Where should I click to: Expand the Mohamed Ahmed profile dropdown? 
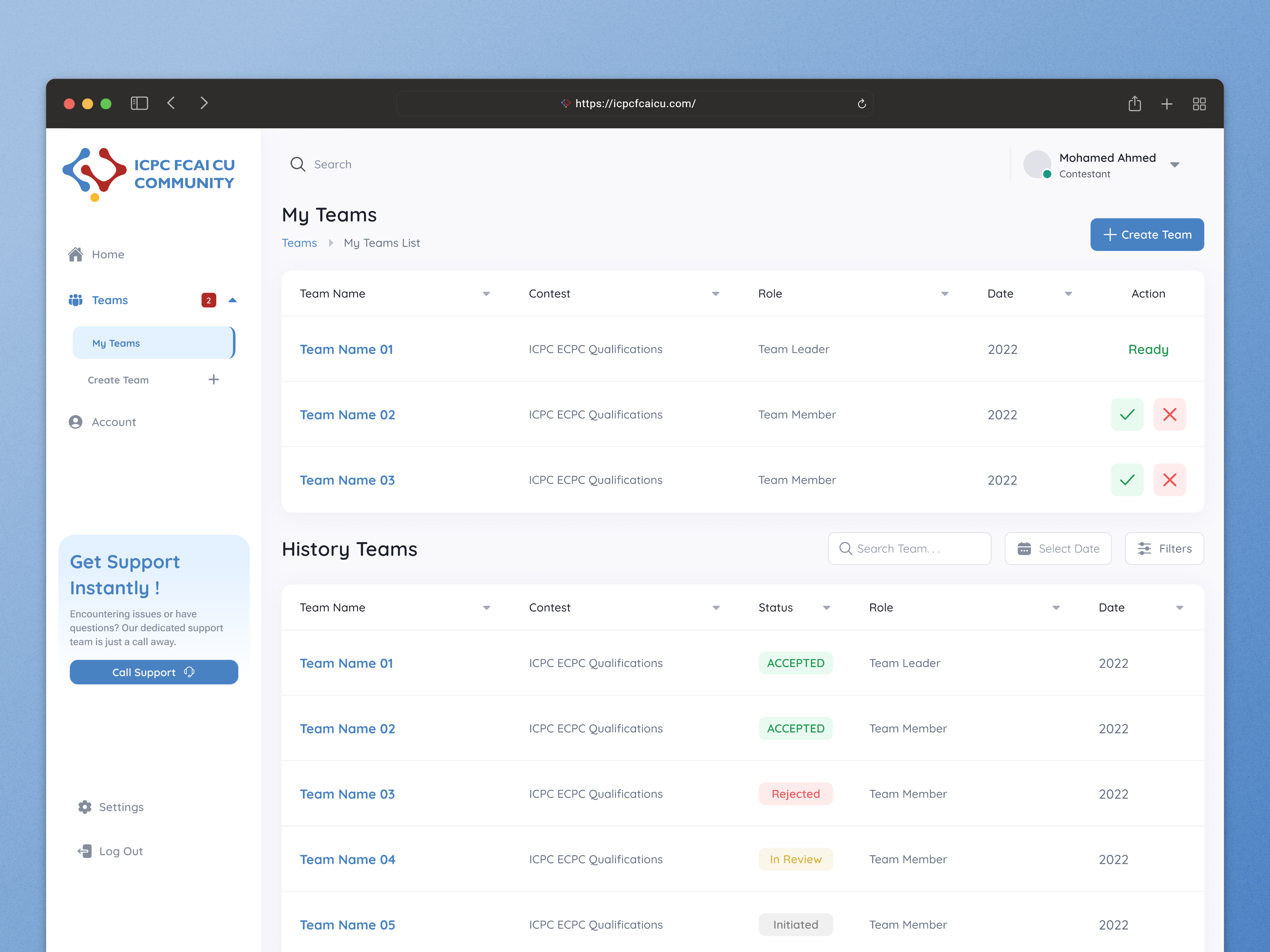click(1175, 165)
